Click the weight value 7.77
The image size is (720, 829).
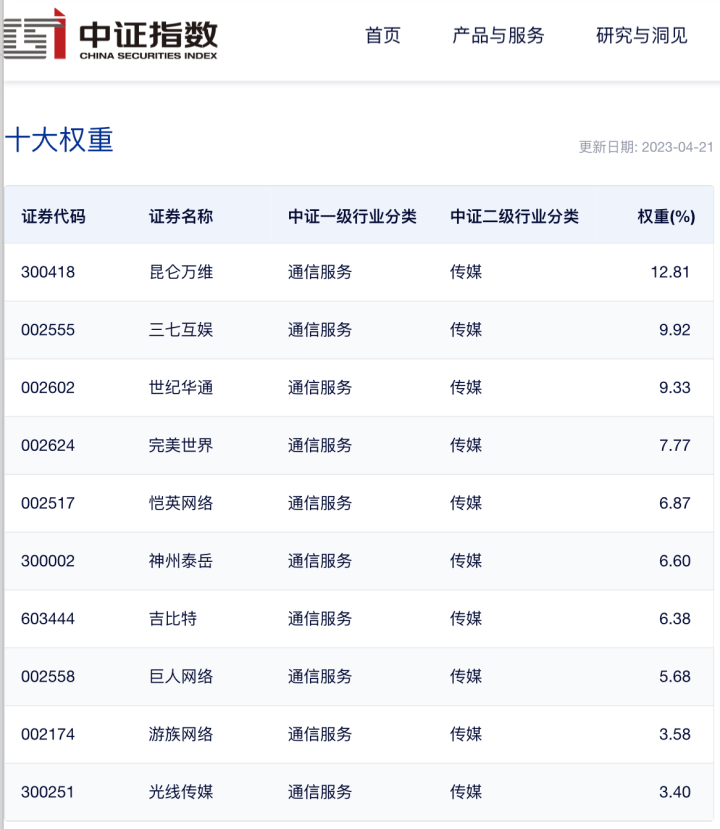tap(675, 445)
